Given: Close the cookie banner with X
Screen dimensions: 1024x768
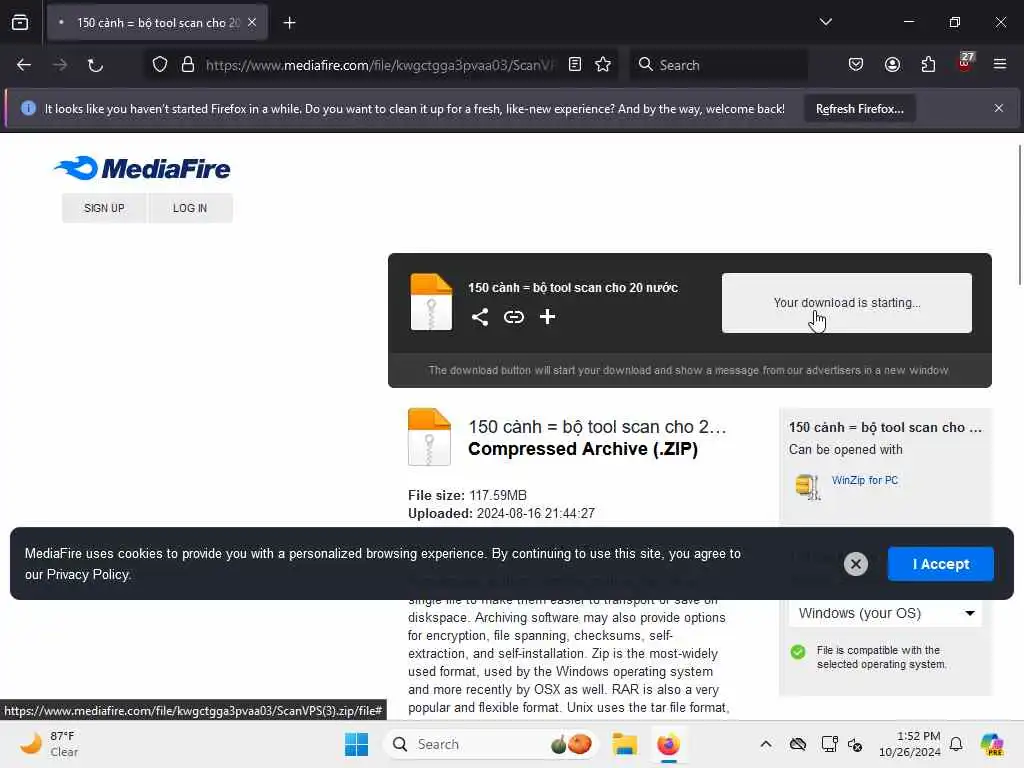Looking at the screenshot, I should pos(856,564).
